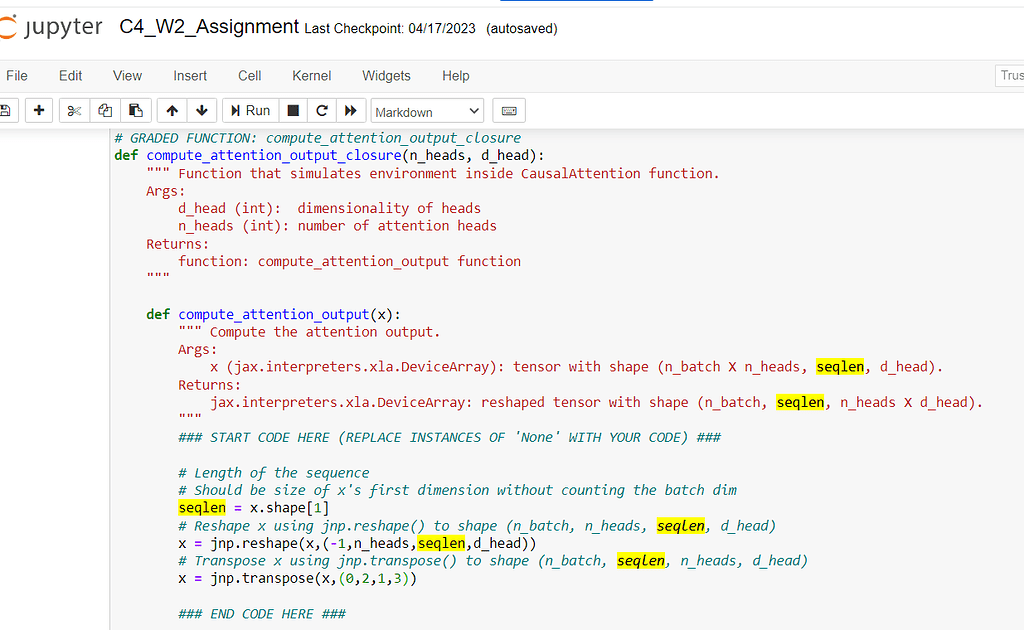Image resolution: width=1024 pixels, height=630 pixels.
Task: Cut selected cells with scissors icon
Action: (74, 111)
